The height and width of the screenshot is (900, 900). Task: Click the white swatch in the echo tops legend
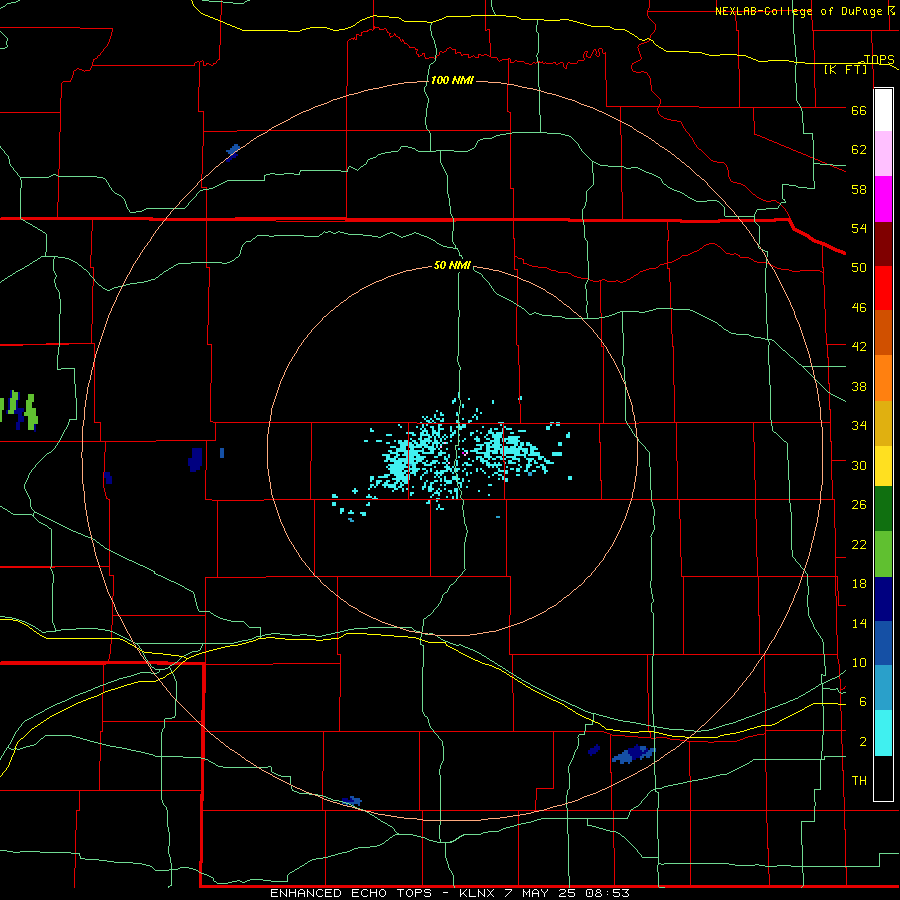(883, 110)
